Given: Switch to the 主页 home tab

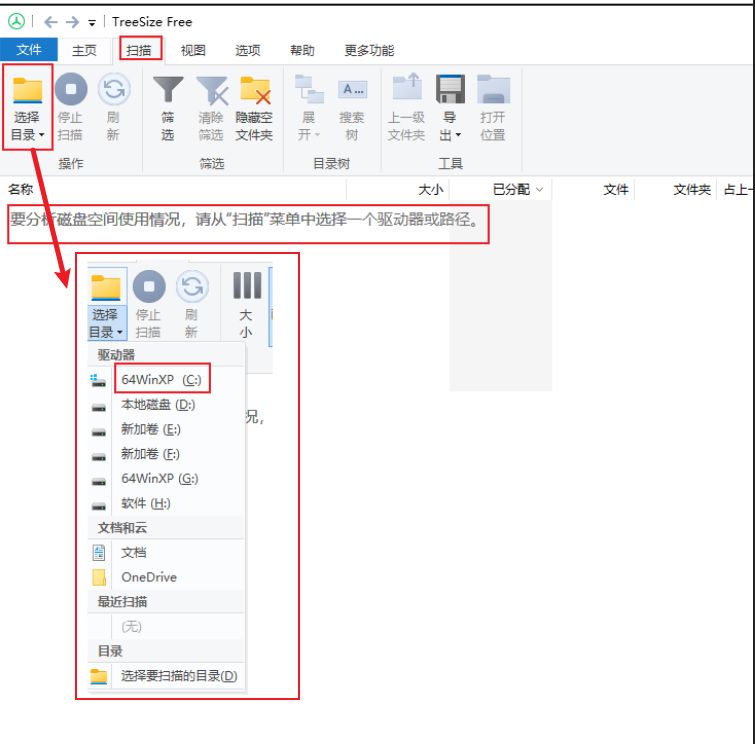Looking at the screenshot, I should click(x=84, y=50).
